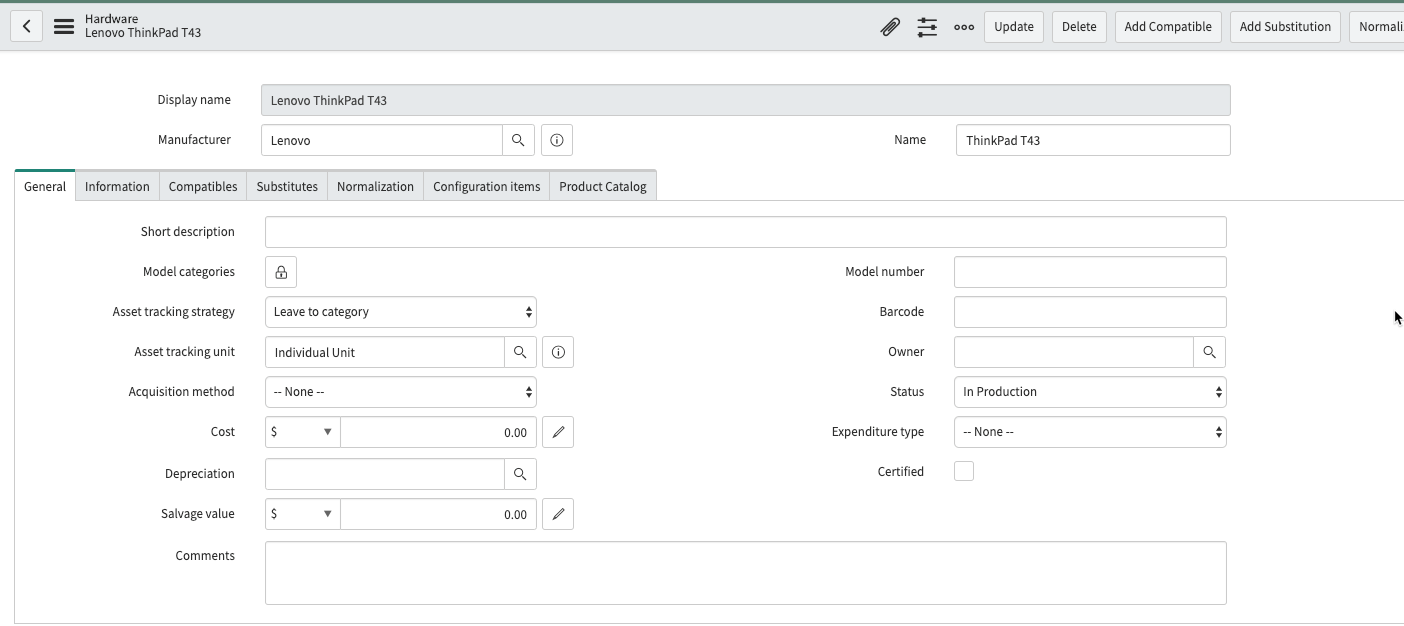The width and height of the screenshot is (1404, 626).
Task: Tick the Certified checkbox
Action: coord(964,471)
